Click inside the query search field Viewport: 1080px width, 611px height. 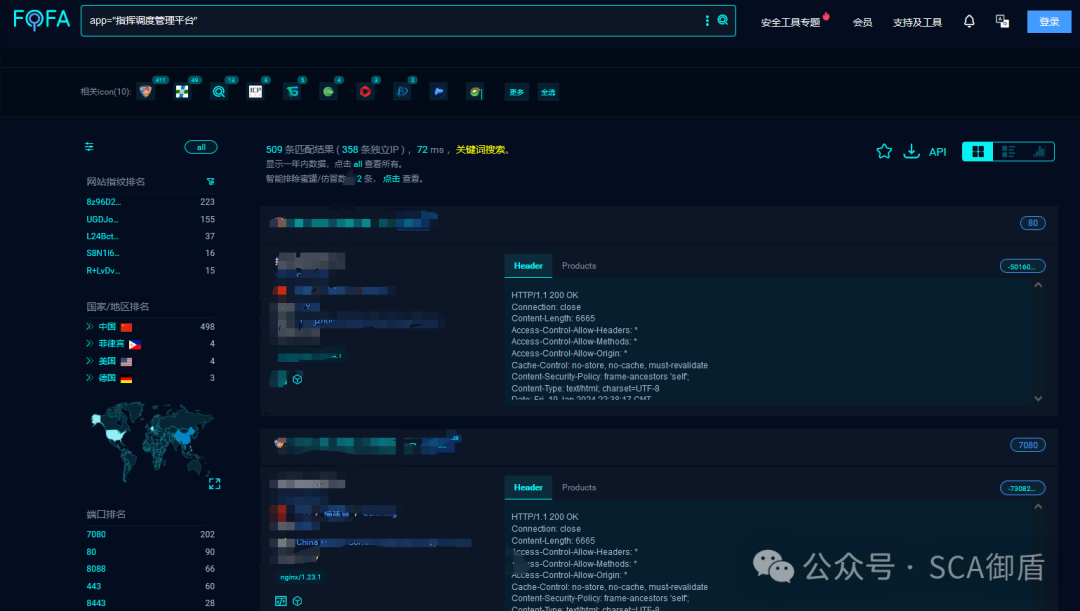(x=393, y=21)
